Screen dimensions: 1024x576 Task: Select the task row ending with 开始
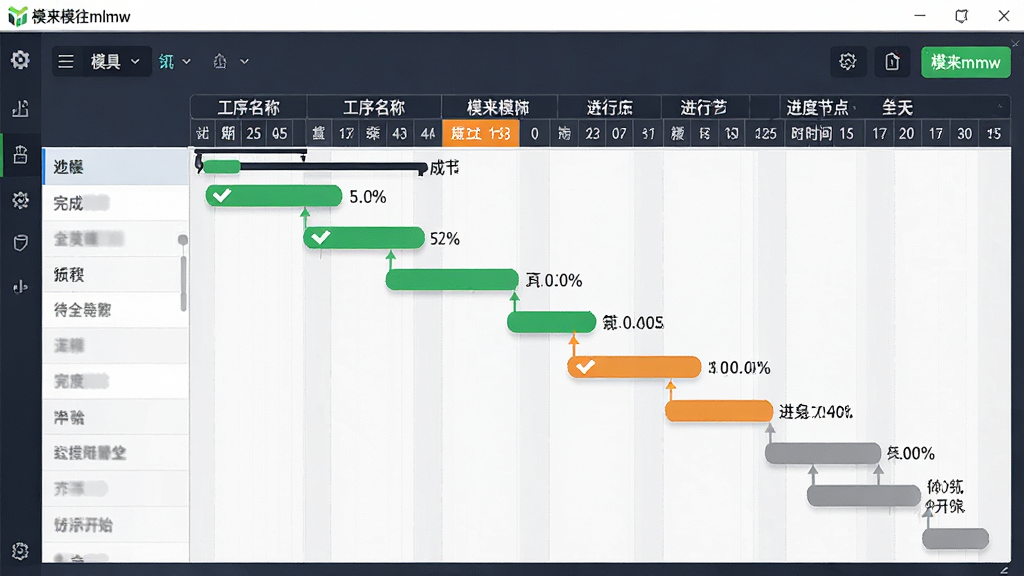coord(116,524)
